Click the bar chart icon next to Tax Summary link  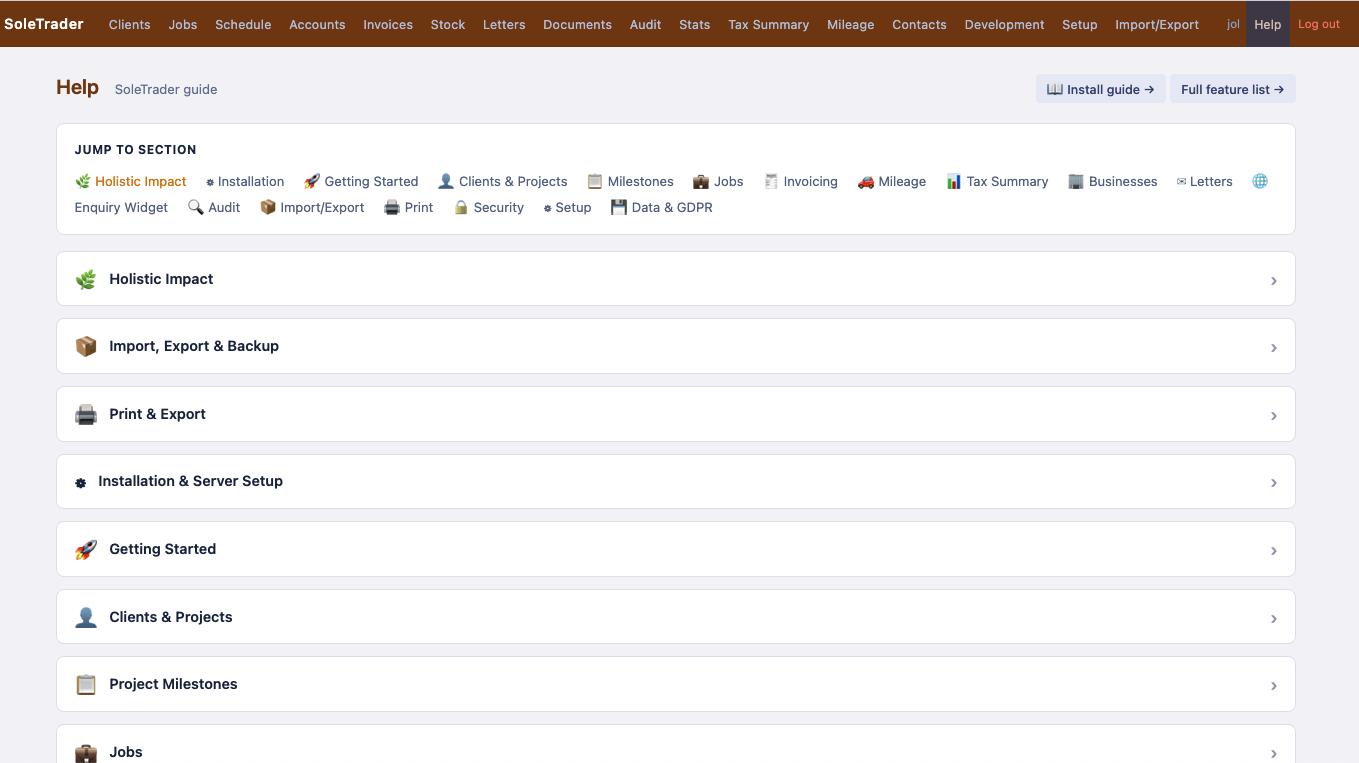coord(954,181)
